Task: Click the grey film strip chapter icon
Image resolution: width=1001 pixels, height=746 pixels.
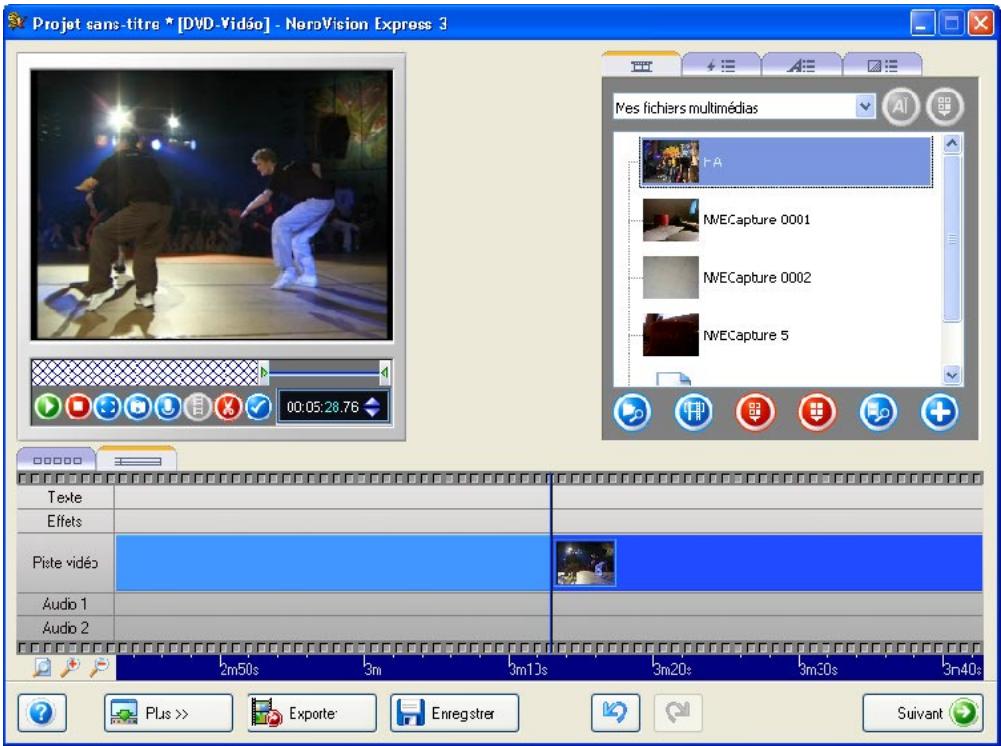Action: 198,407
